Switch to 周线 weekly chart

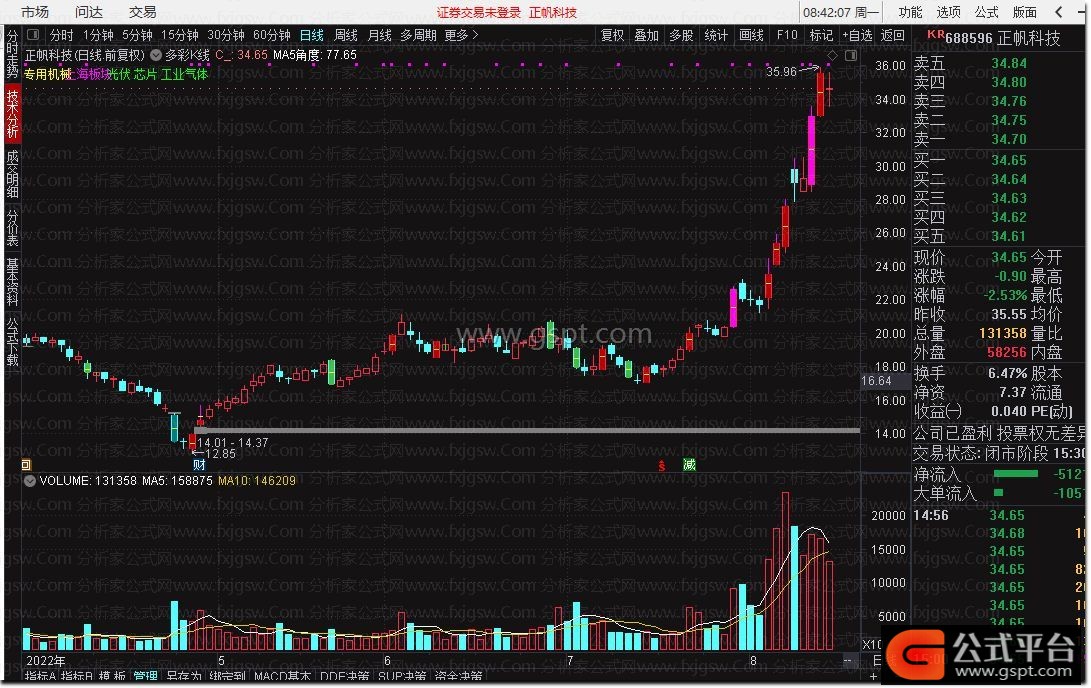pyautogui.click(x=346, y=35)
